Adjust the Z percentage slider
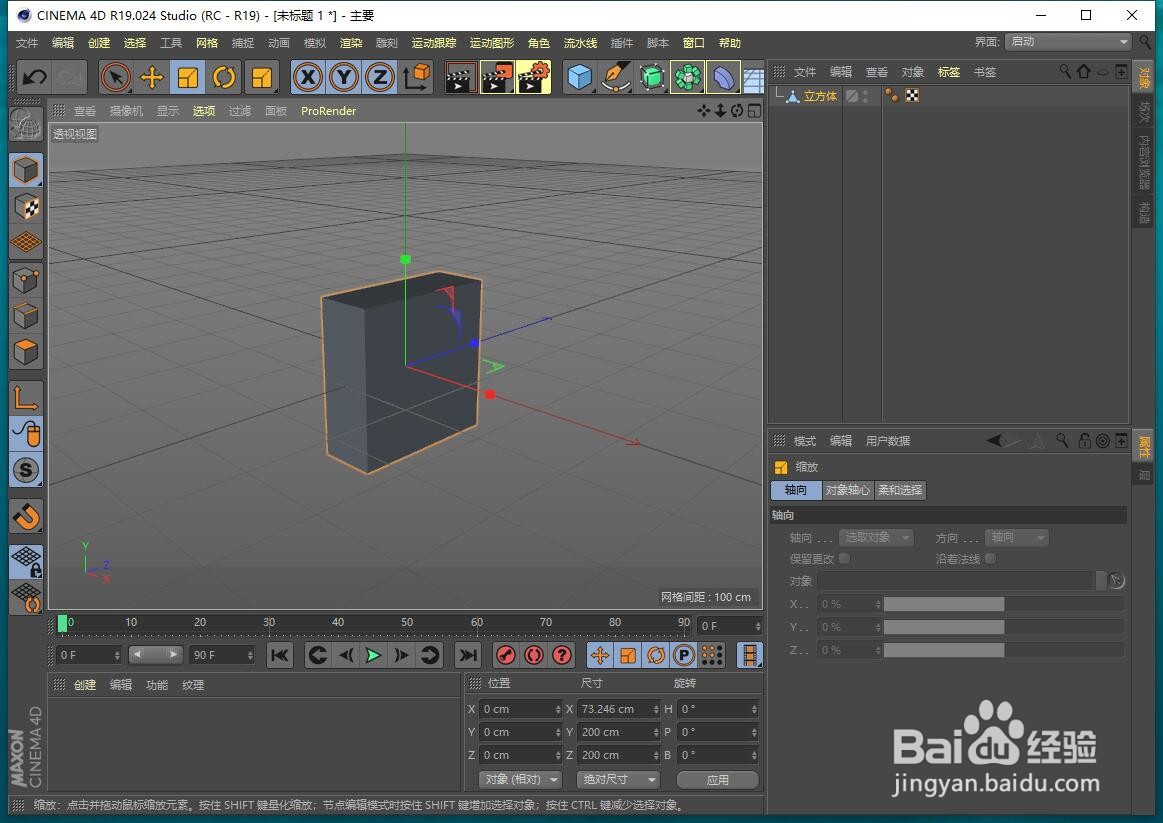1163x823 pixels. 1004,650
